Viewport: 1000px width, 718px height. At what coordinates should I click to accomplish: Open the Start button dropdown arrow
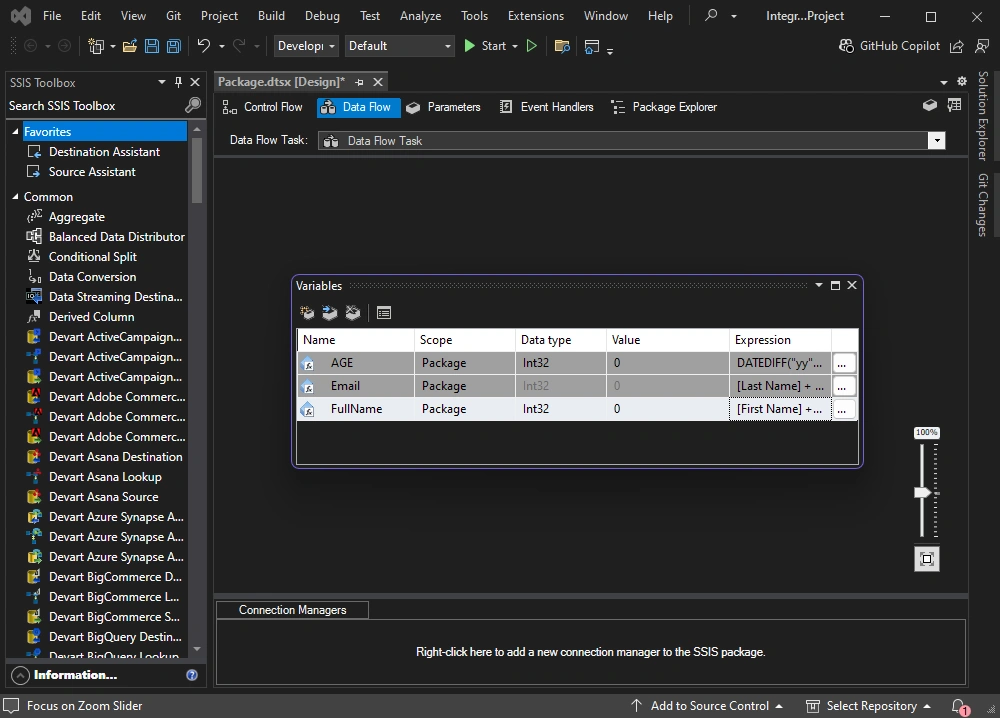pyautogui.click(x=515, y=46)
